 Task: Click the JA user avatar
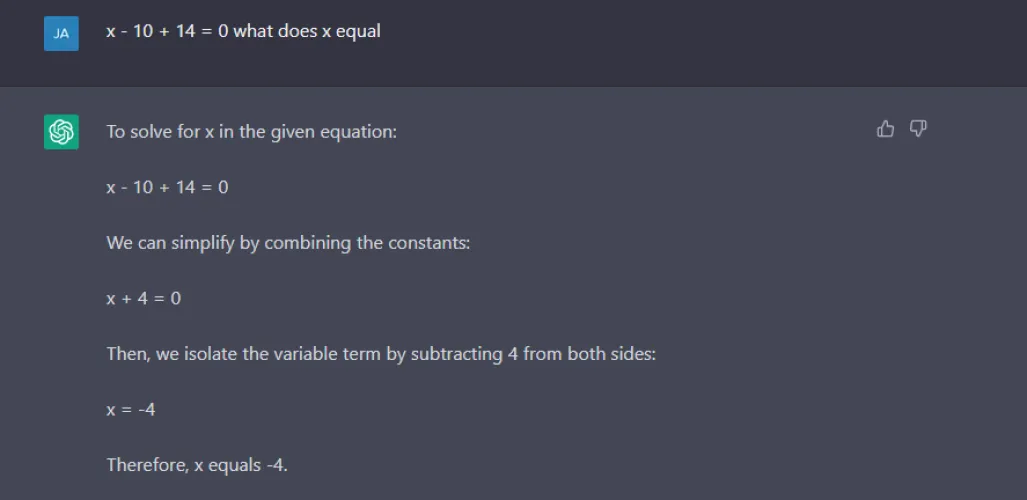pos(61,33)
